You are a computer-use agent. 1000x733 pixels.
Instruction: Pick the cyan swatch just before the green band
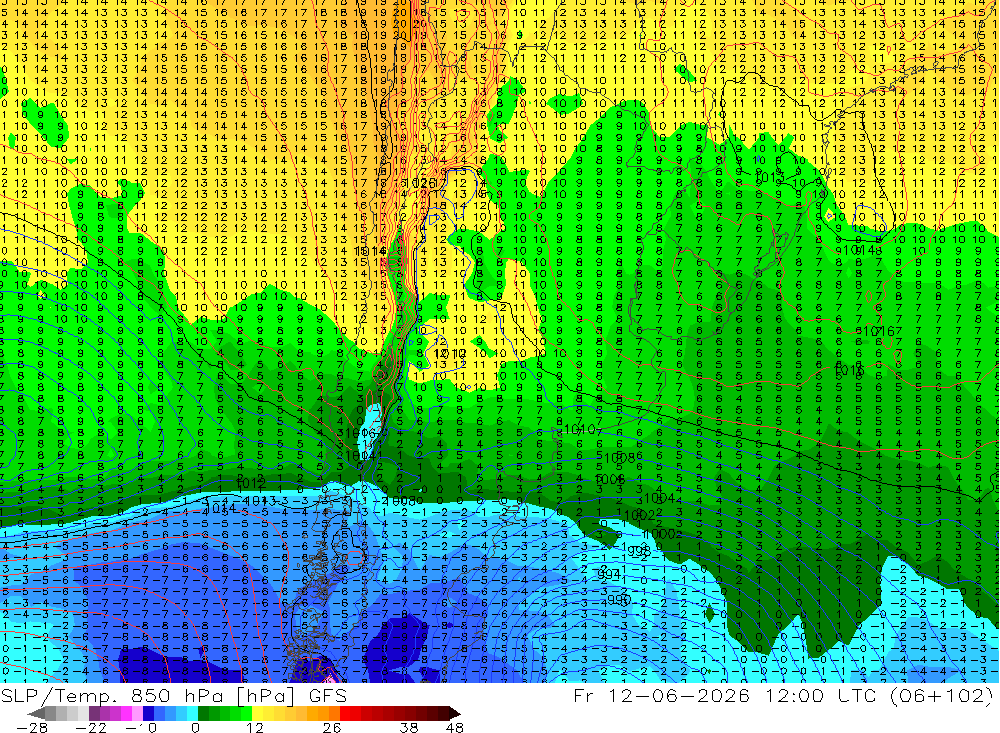pyautogui.click(x=193, y=714)
